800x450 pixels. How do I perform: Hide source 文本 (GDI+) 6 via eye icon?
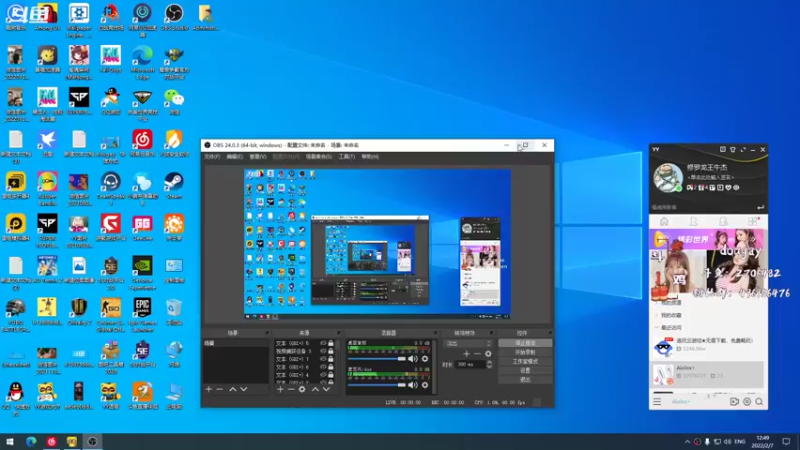[322, 367]
